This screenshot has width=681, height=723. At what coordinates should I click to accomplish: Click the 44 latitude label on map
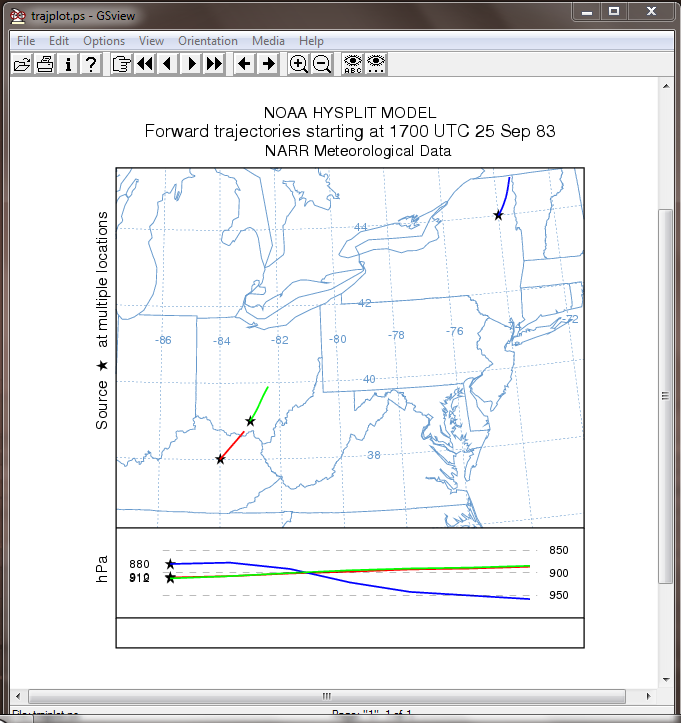(361, 227)
